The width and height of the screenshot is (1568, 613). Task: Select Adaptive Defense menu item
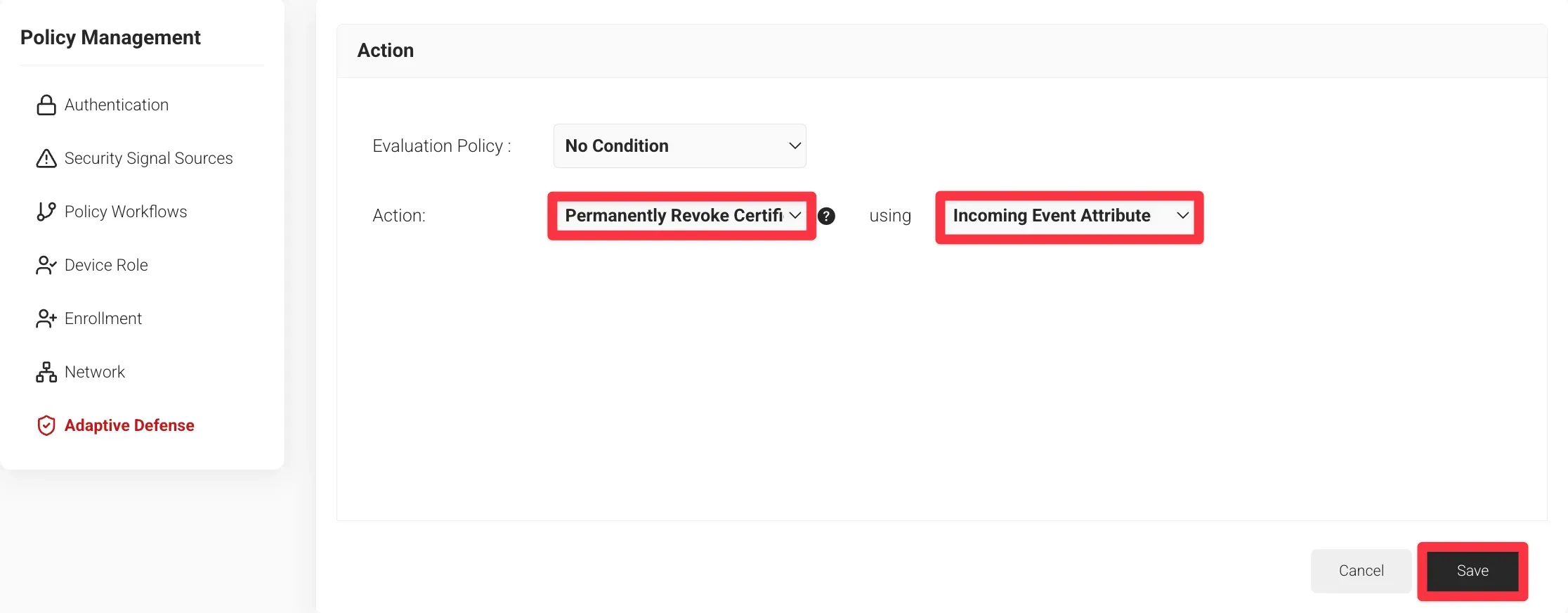coord(129,426)
